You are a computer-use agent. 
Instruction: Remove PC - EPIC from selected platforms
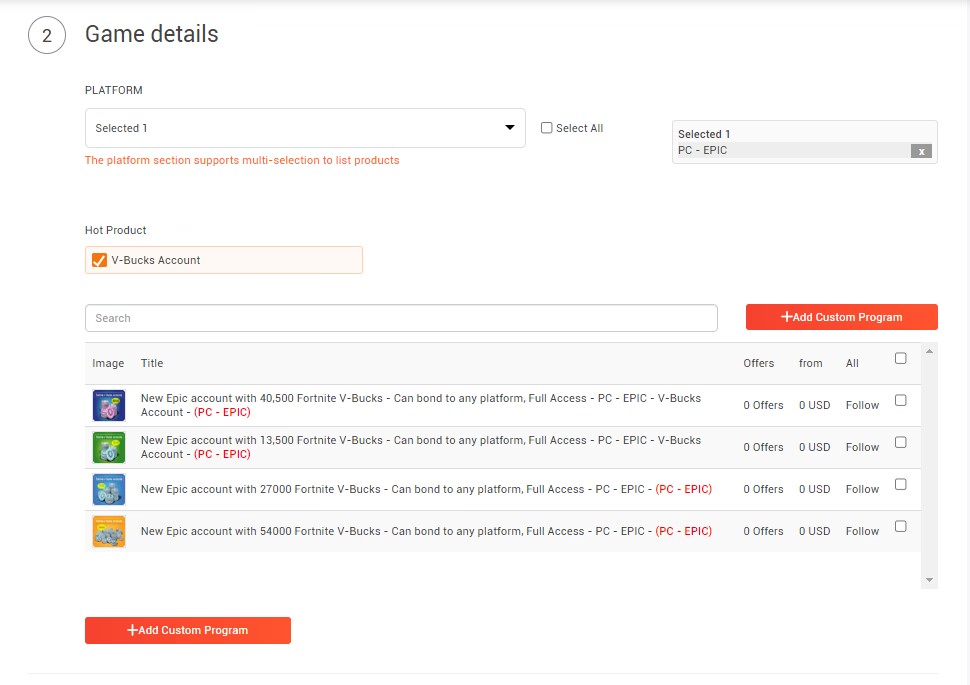click(921, 151)
